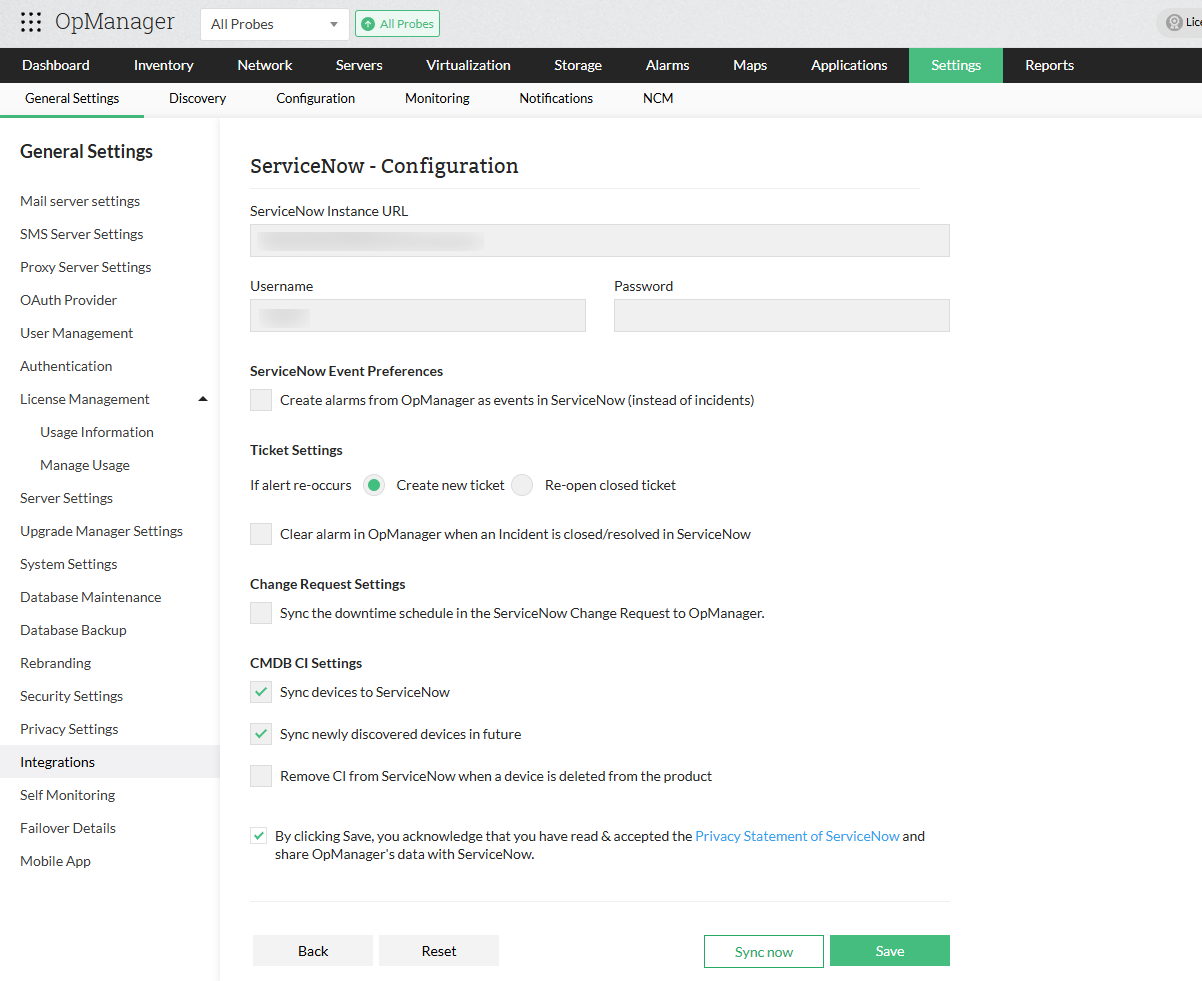Open Self Monitoring in sidebar
Screen dimensions: 1202x981
coord(68,795)
